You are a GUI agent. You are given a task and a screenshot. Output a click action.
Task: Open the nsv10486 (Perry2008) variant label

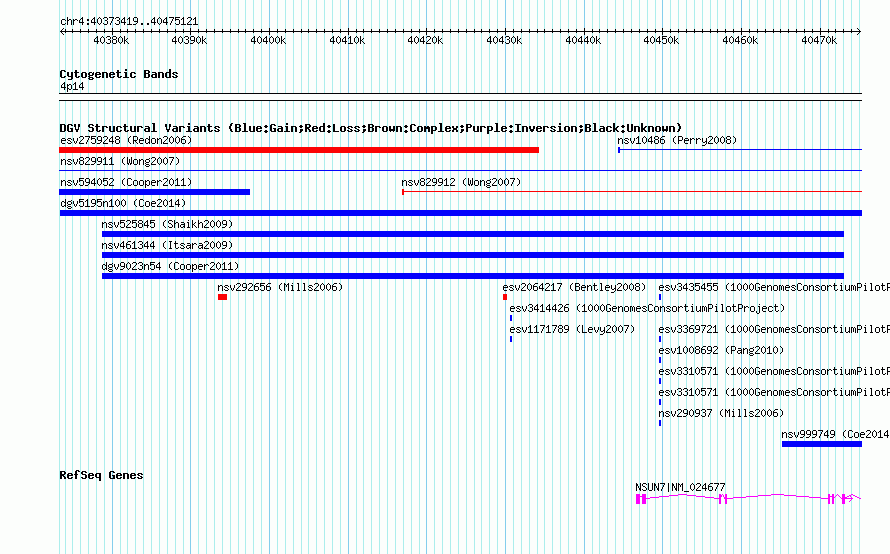coord(677,140)
